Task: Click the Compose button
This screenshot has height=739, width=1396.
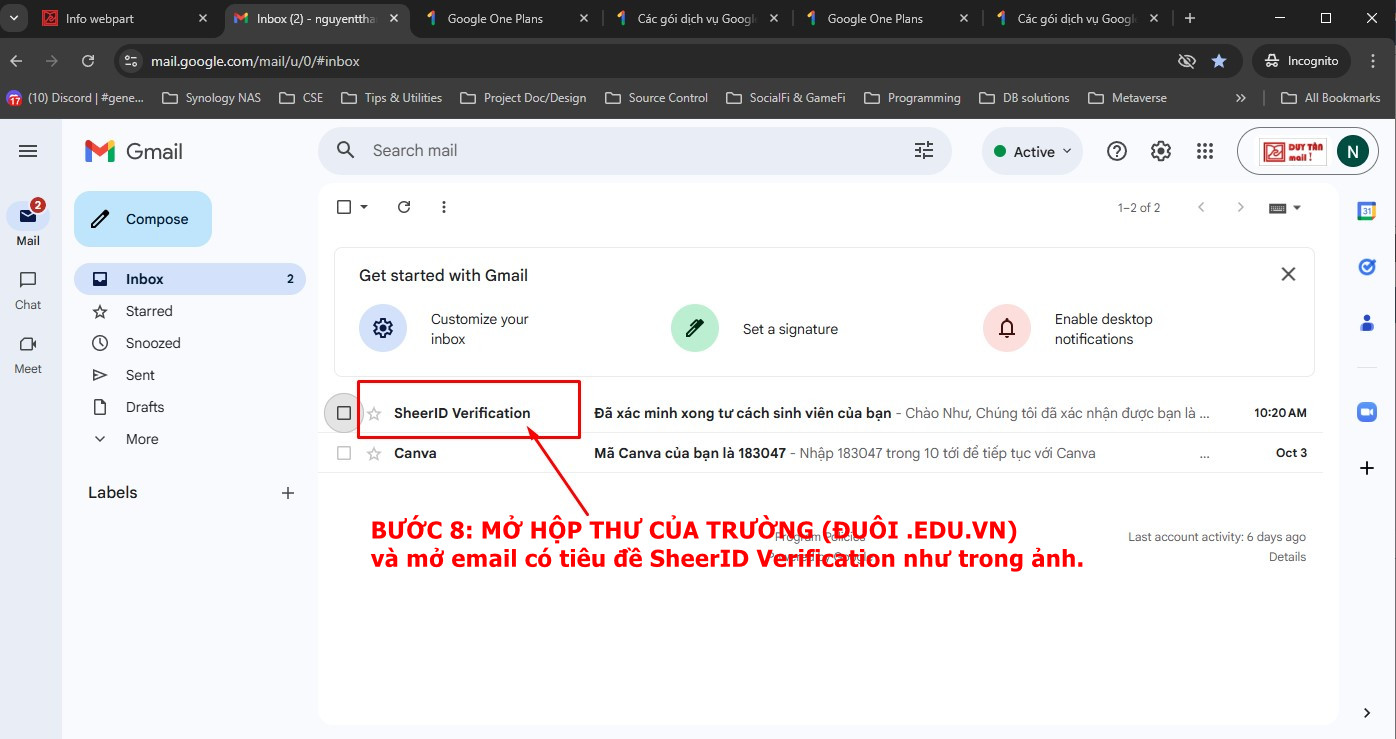Action: 143,219
